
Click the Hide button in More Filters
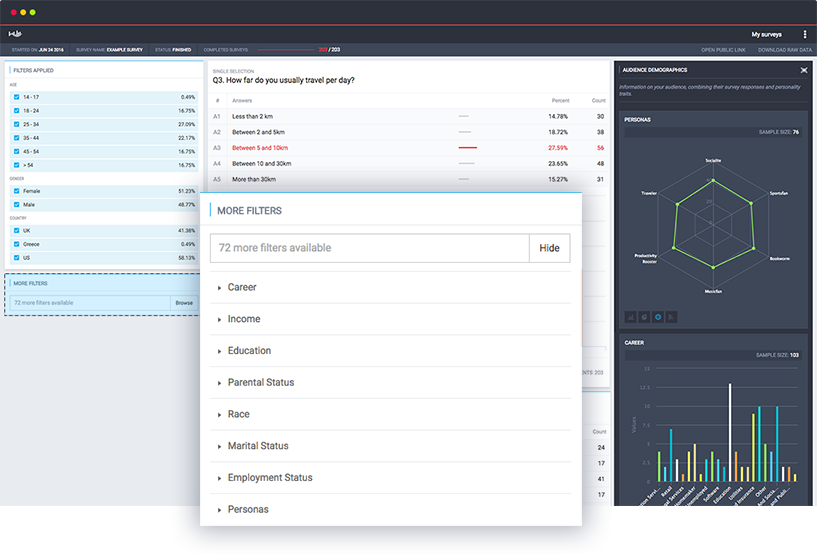549,248
